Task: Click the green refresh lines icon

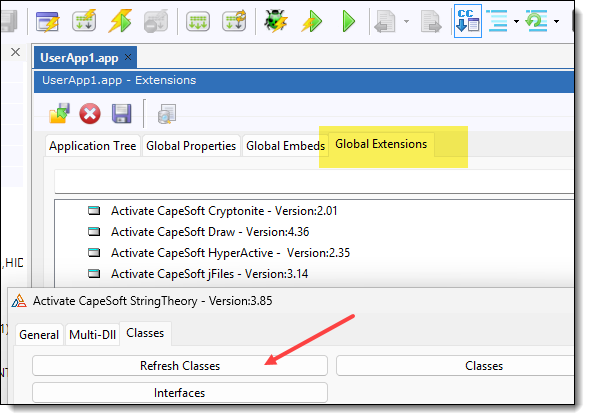Action: tap(537, 21)
